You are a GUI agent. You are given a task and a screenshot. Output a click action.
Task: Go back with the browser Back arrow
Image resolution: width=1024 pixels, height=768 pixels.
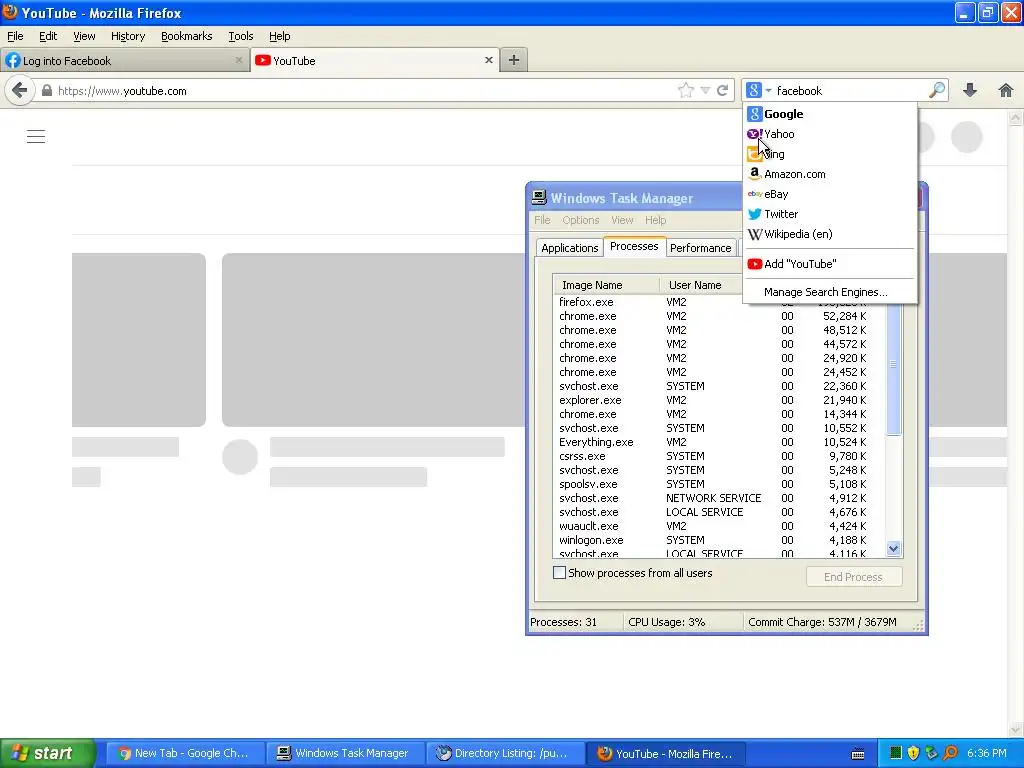(20, 90)
